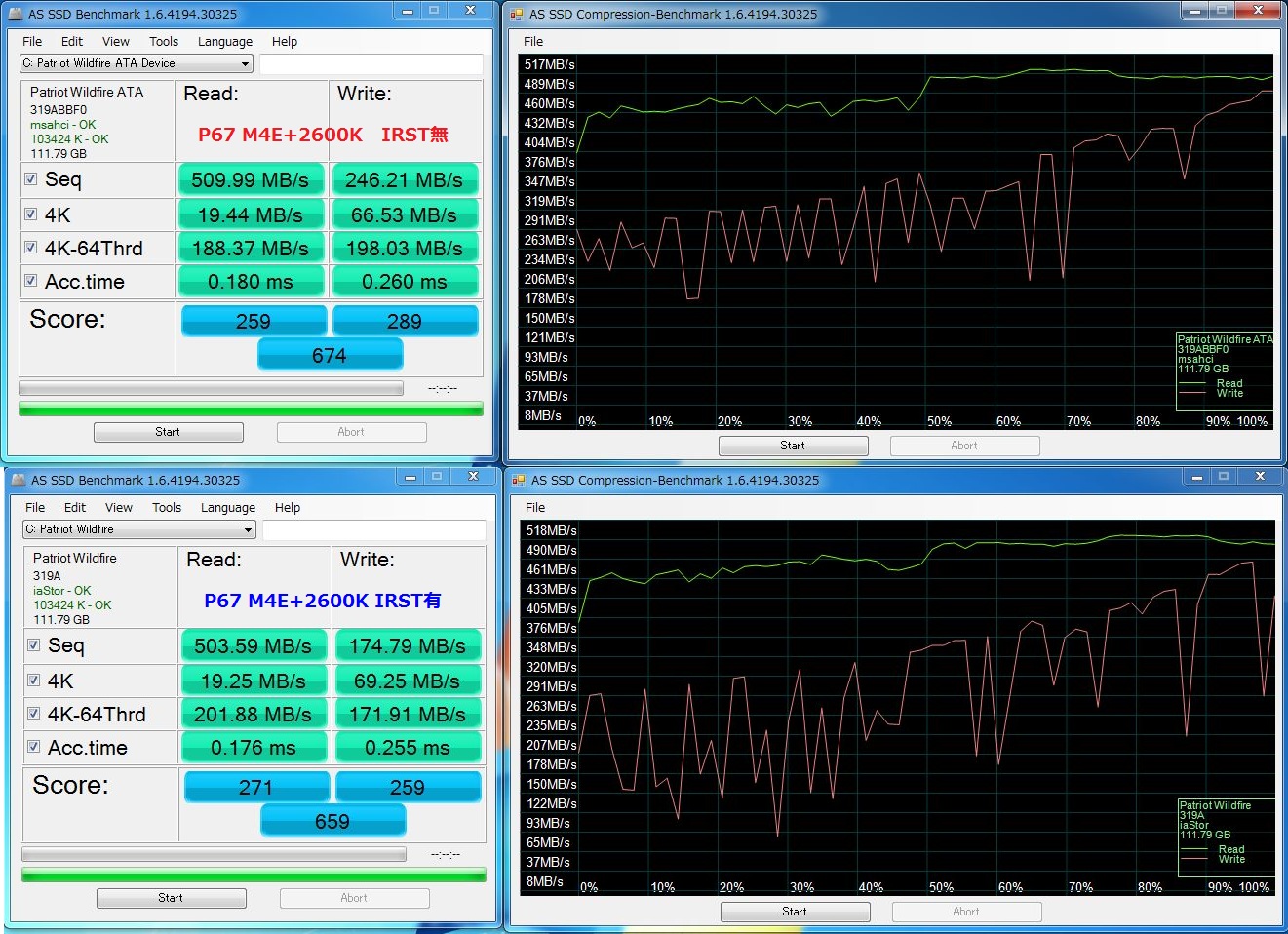The image size is (1288, 934).
Task: Click the gray progress bar in the msahci benchmark window
Action: (x=211, y=388)
